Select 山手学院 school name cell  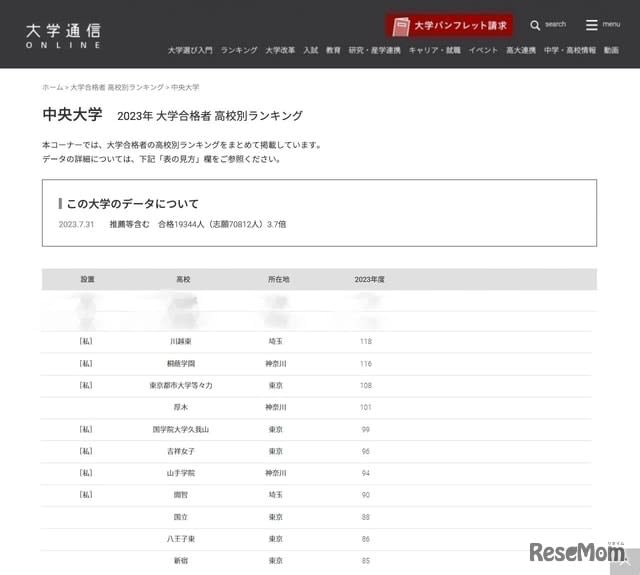[x=181, y=473]
